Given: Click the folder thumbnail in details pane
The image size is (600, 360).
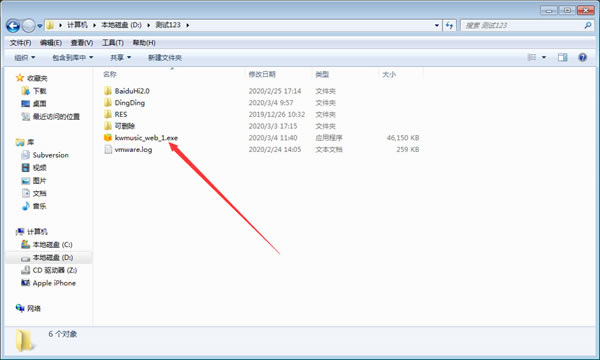Looking at the screenshot, I should (x=24, y=340).
